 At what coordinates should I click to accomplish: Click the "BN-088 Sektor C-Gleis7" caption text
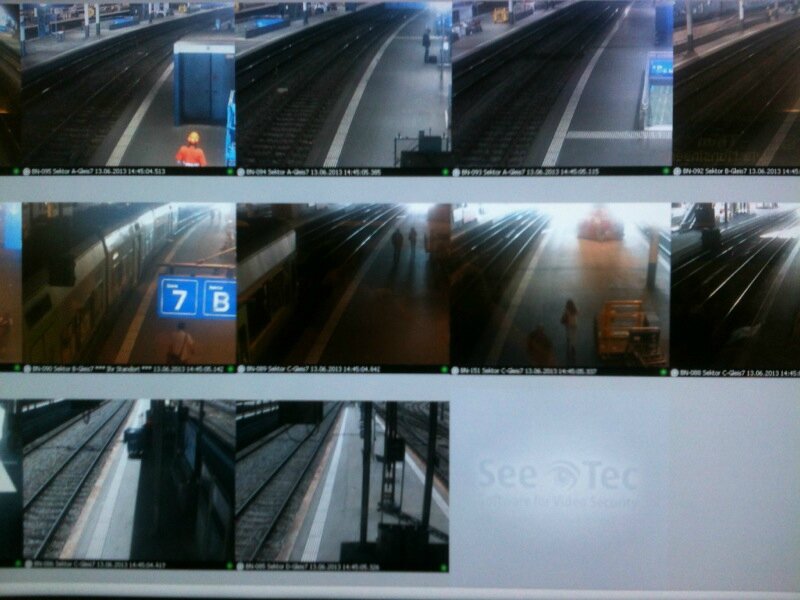714,372
